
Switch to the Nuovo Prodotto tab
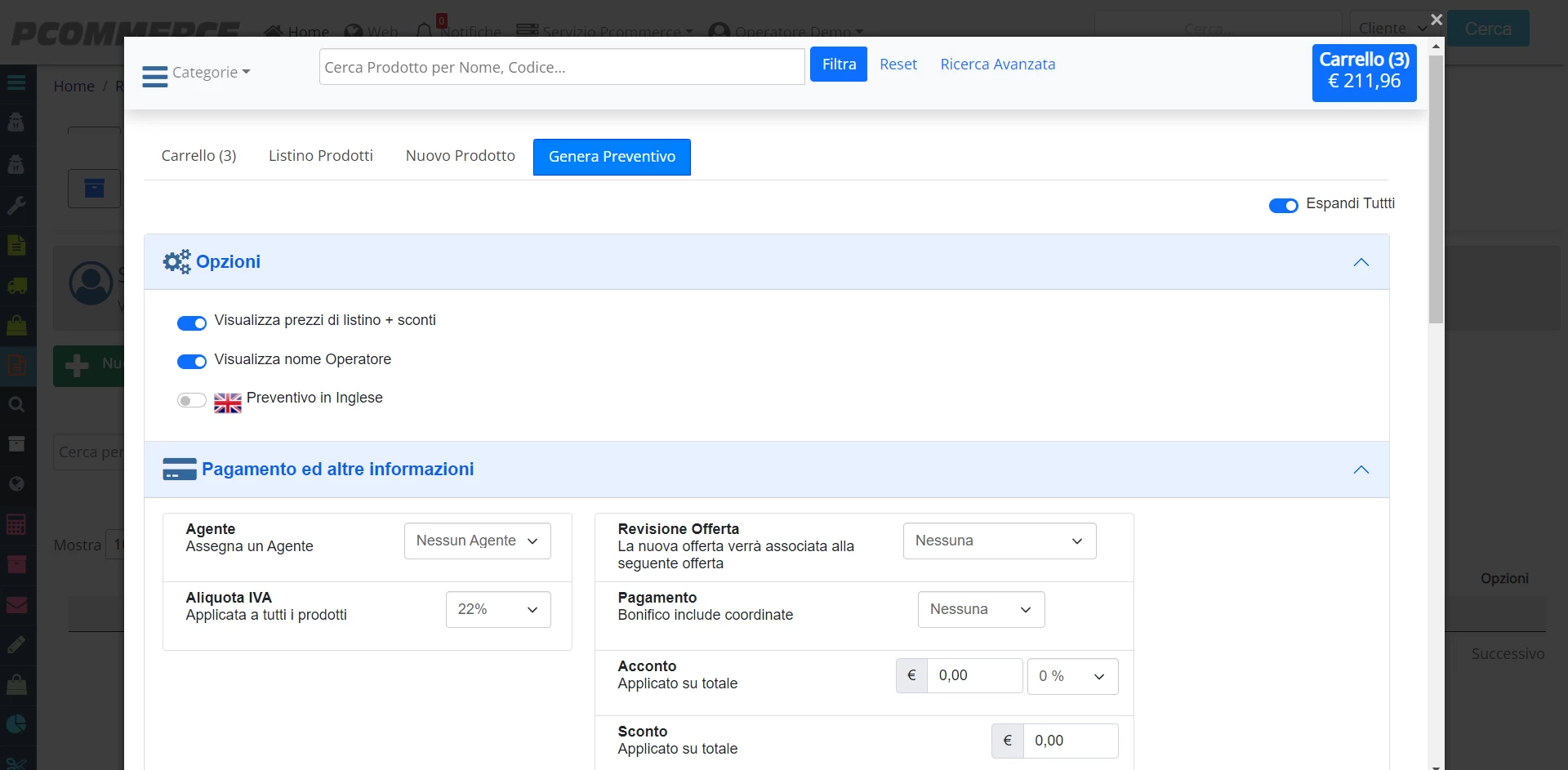pos(461,156)
